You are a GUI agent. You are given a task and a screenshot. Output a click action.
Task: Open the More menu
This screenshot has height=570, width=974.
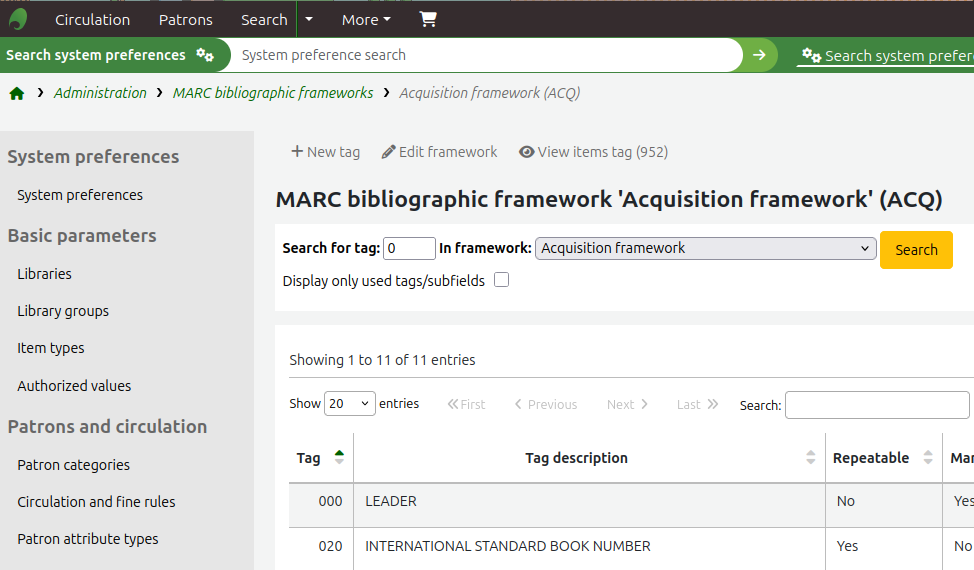click(366, 19)
